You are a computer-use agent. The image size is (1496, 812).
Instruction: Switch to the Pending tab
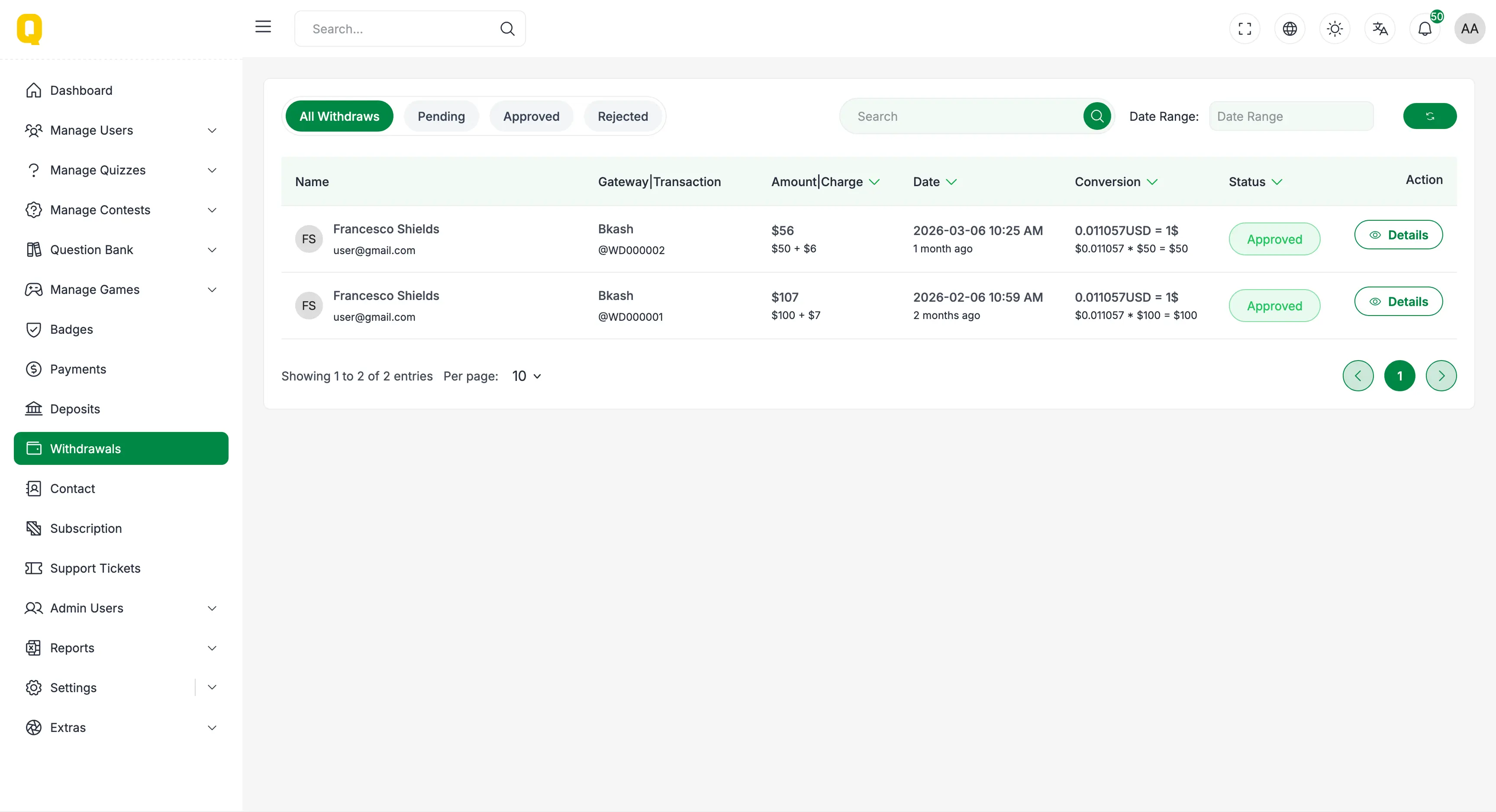pos(441,116)
